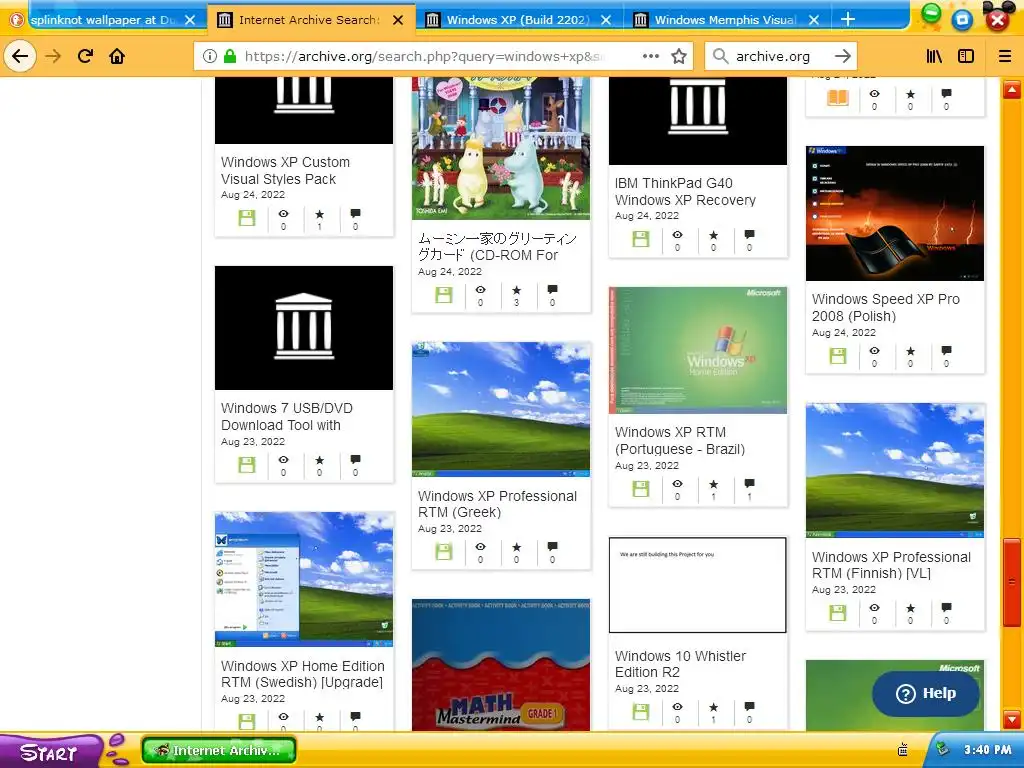Open Windows 7 USB/DVD Download Tool link

click(287, 417)
